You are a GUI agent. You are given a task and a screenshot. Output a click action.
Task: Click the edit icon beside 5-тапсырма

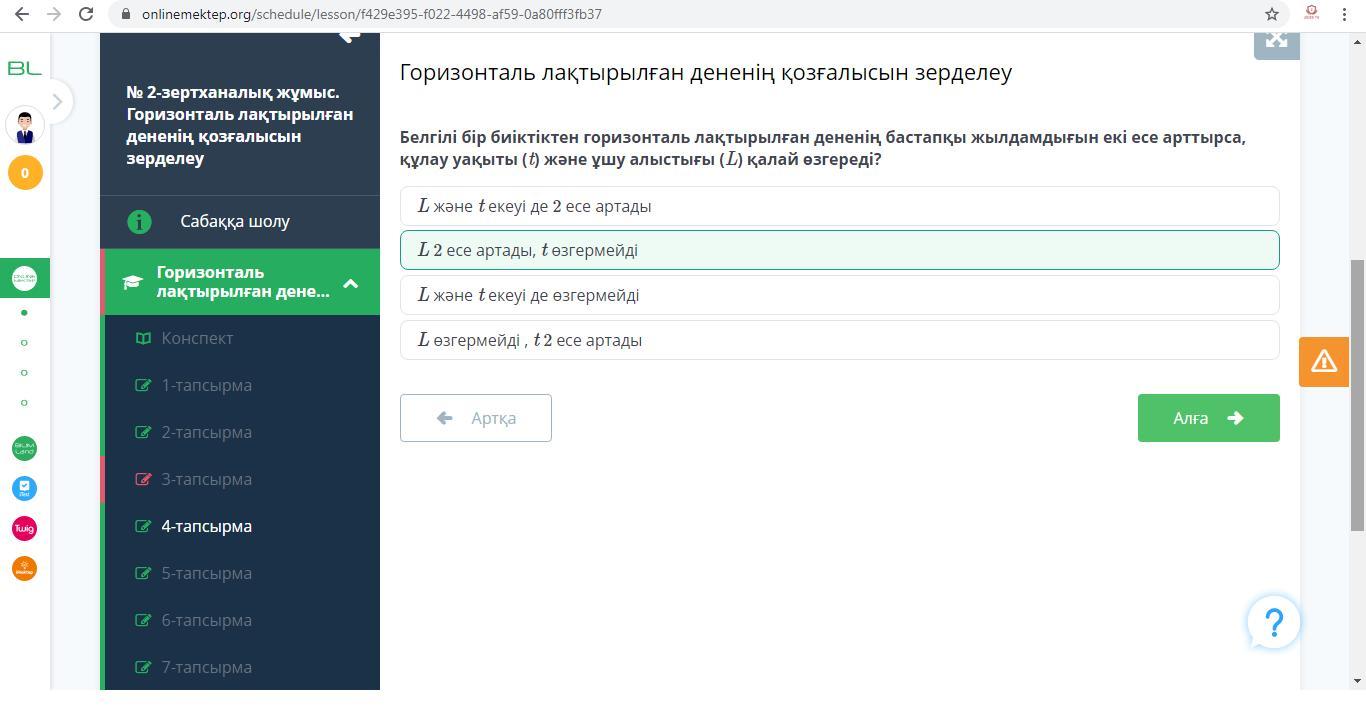tap(143, 573)
